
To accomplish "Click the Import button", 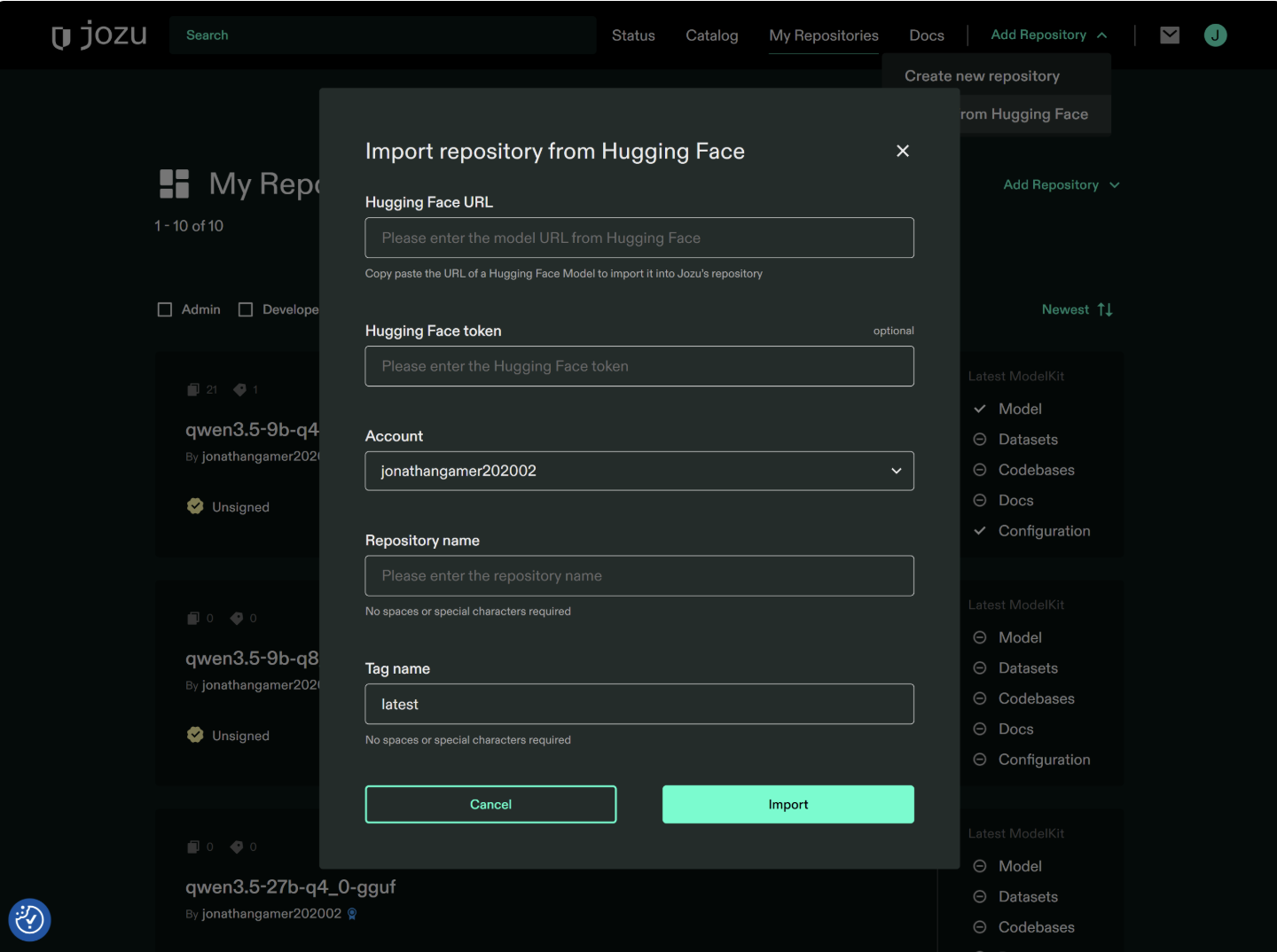I will [x=788, y=804].
